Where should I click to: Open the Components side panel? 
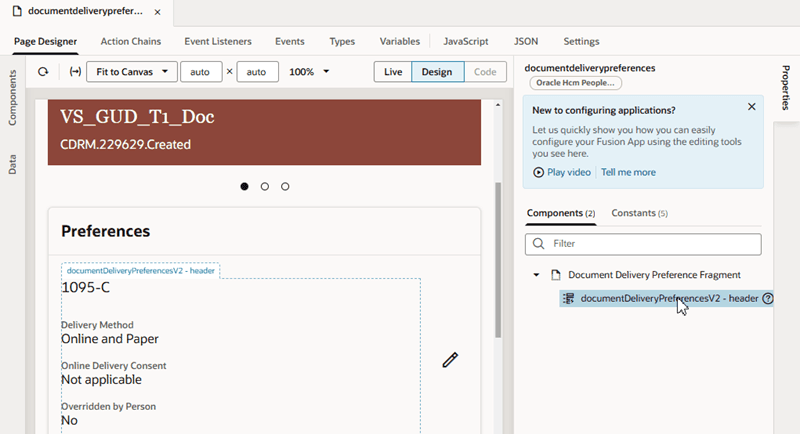coord(12,97)
